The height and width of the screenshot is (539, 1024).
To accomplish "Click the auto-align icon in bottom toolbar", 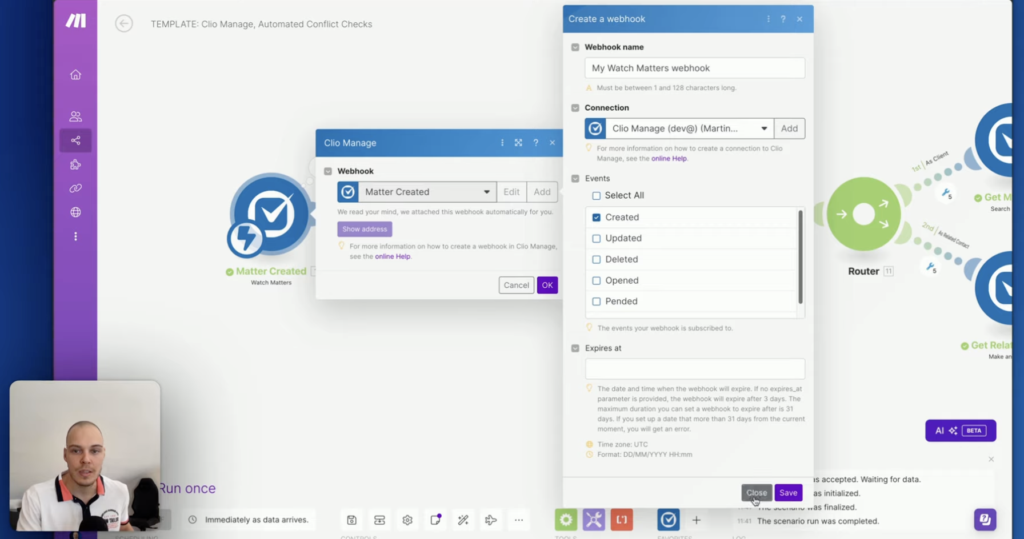I will tap(379, 520).
